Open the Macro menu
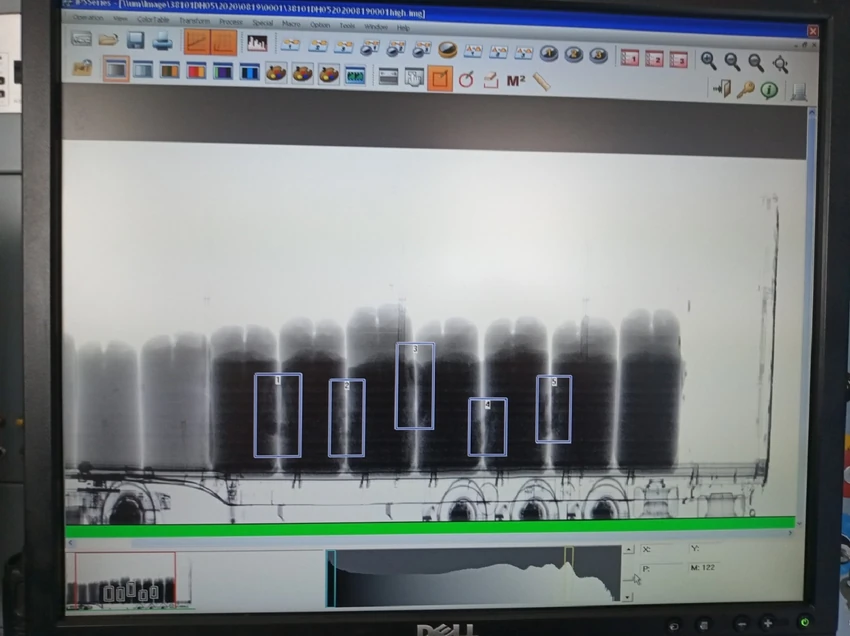The image size is (850, 636). pos(291,24)
